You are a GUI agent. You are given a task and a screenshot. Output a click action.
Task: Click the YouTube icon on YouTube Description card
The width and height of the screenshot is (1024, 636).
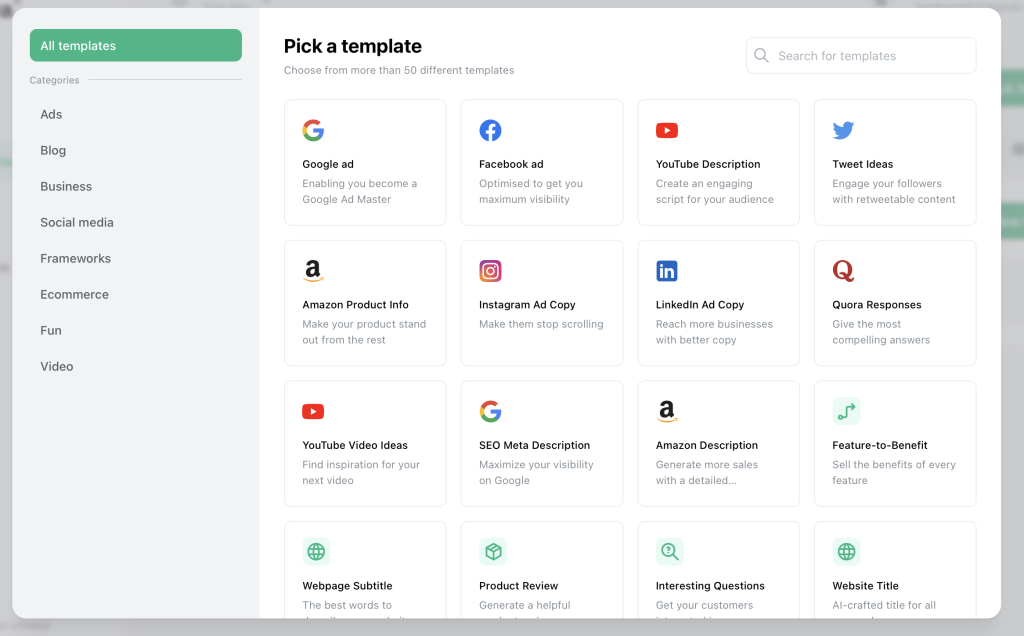(667, 130)
